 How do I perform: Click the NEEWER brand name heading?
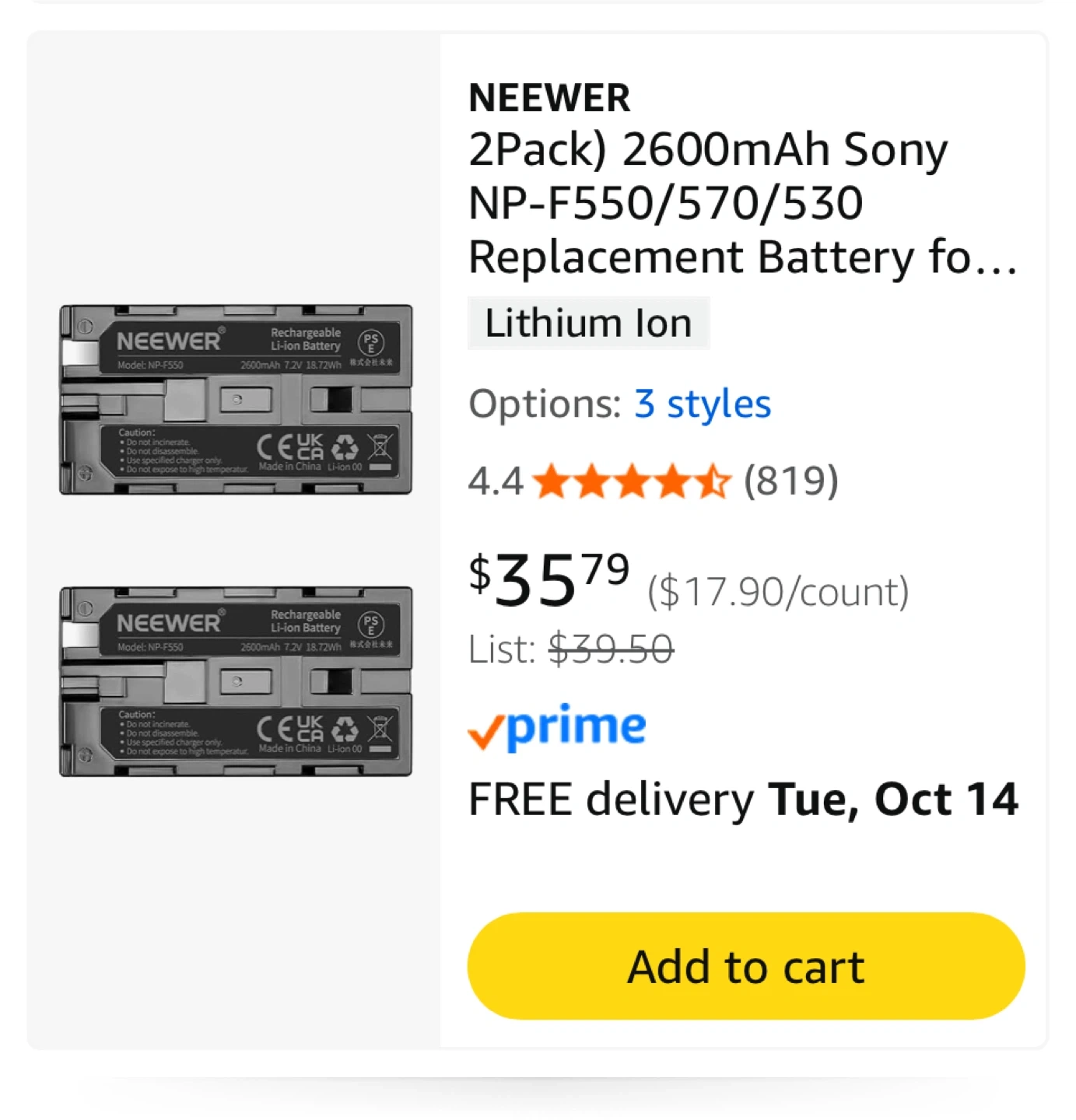click(x=549, y=98)
